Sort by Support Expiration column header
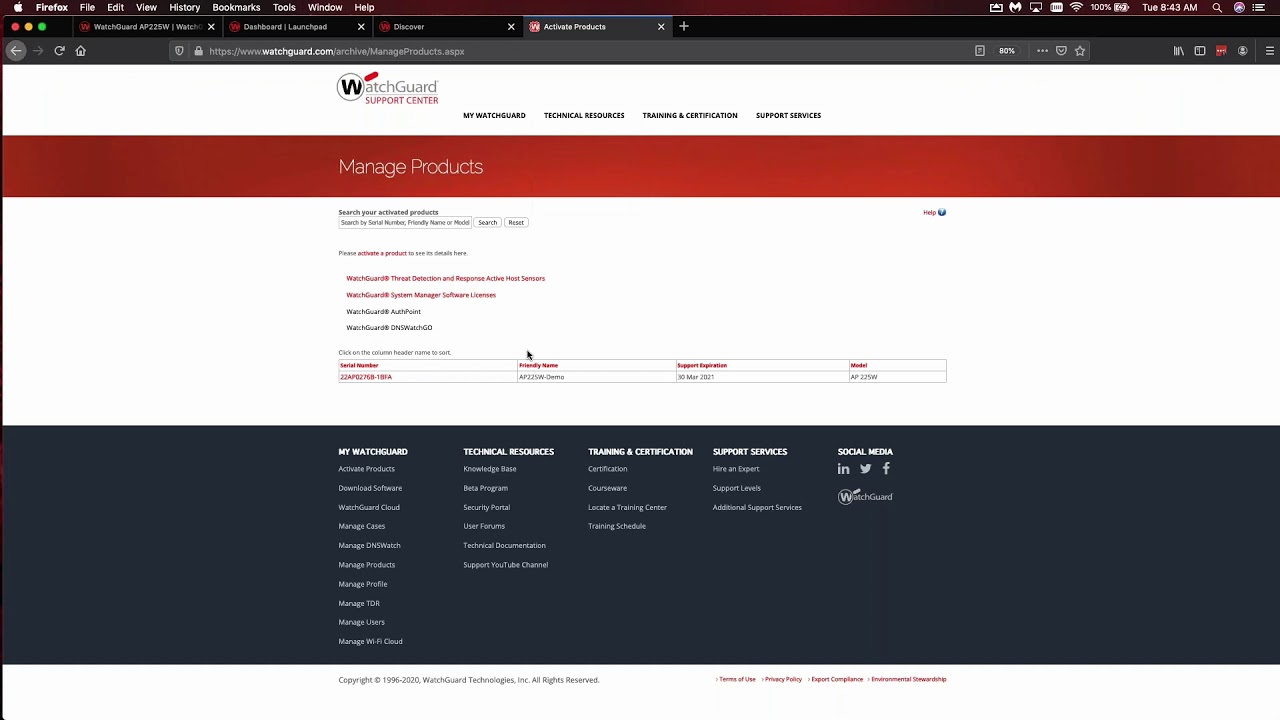The image size is (1280, 720). tap(702, 366)
